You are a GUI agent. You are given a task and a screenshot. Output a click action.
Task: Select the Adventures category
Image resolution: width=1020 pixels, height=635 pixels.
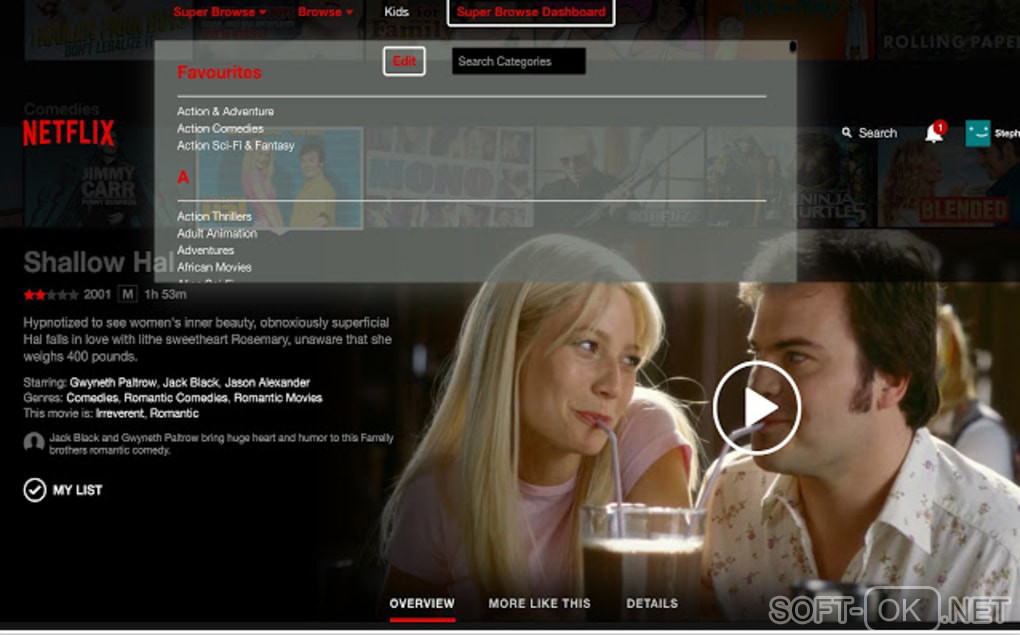tap(205, 250)
